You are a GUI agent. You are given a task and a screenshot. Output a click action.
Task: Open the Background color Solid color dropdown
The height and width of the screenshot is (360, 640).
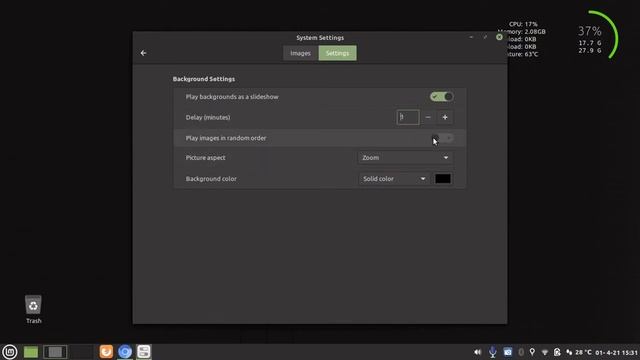[393, 179]
